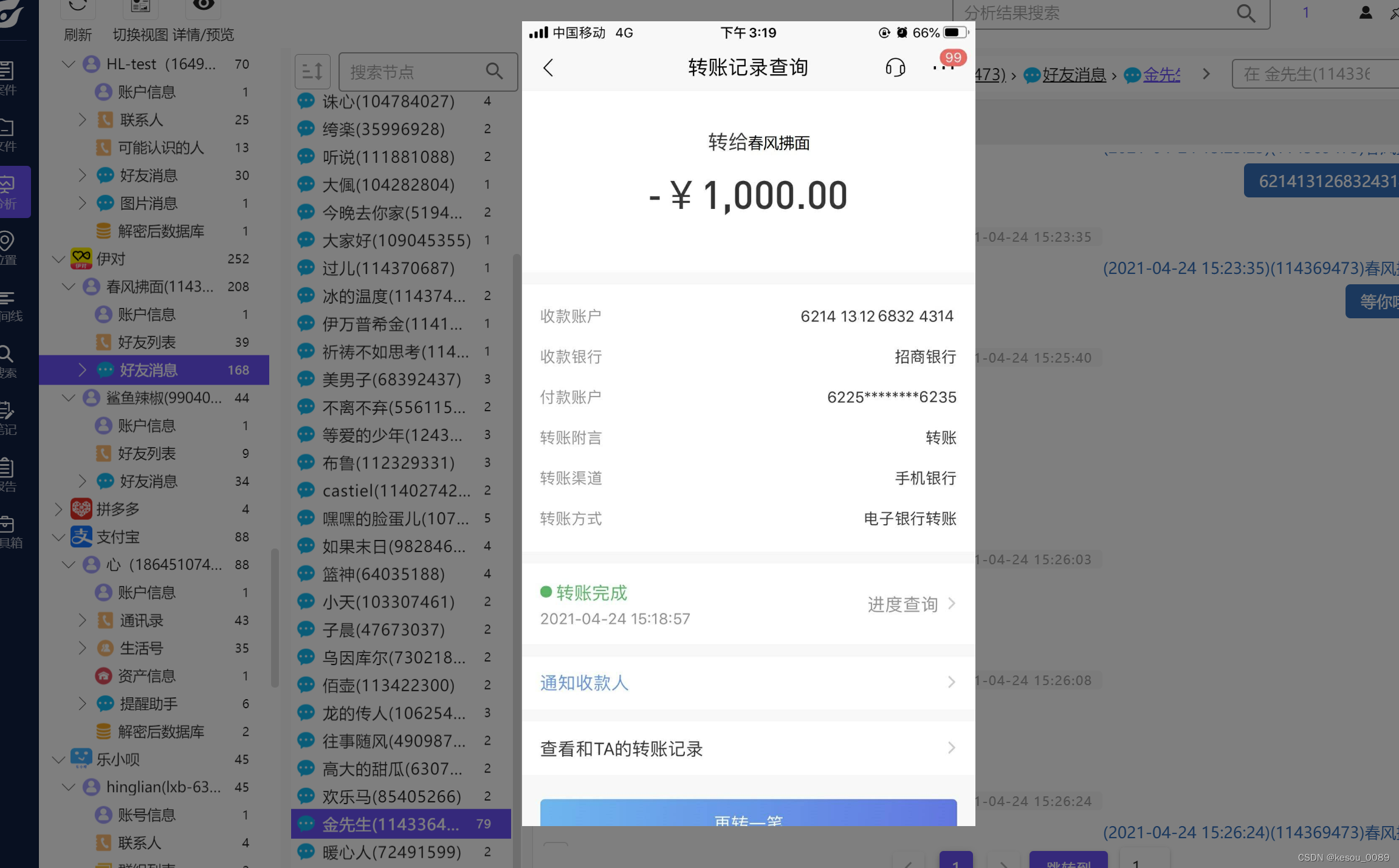Click the Alipay icon in the tree
The image size is (1399, 868).
(x=81, y=537)
